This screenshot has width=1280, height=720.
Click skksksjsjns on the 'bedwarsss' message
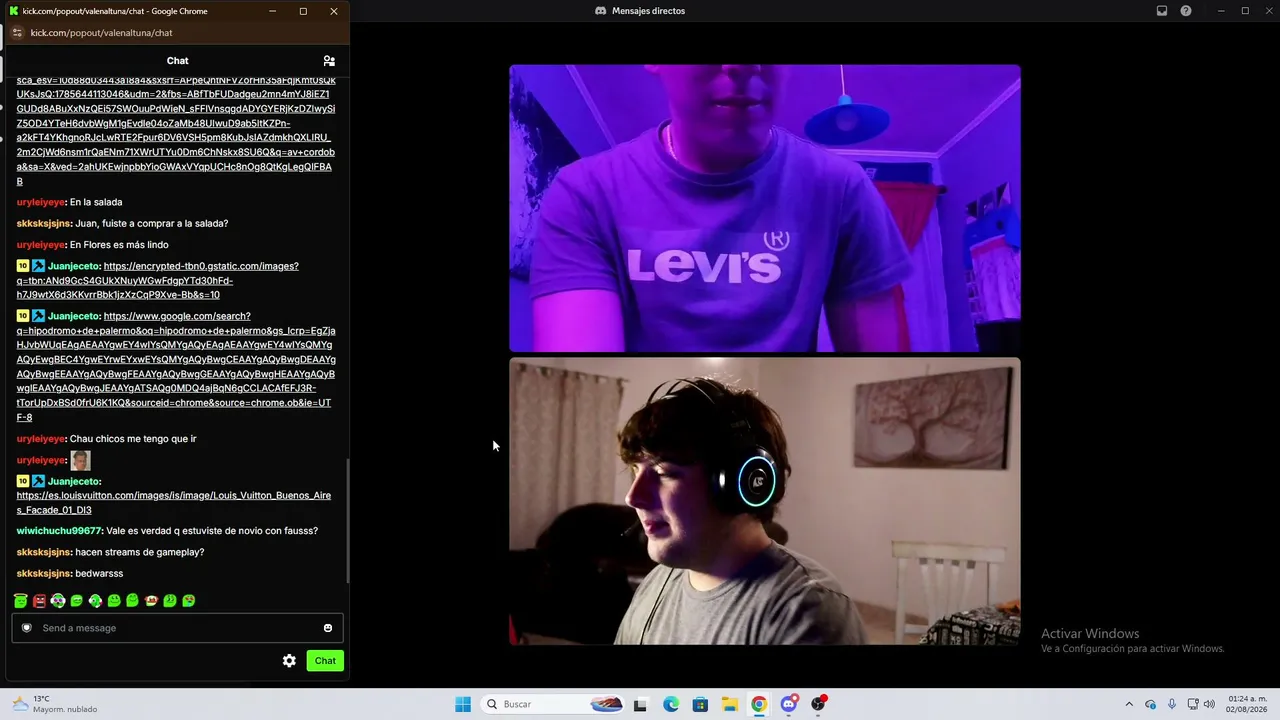click(x=44, y=573)
